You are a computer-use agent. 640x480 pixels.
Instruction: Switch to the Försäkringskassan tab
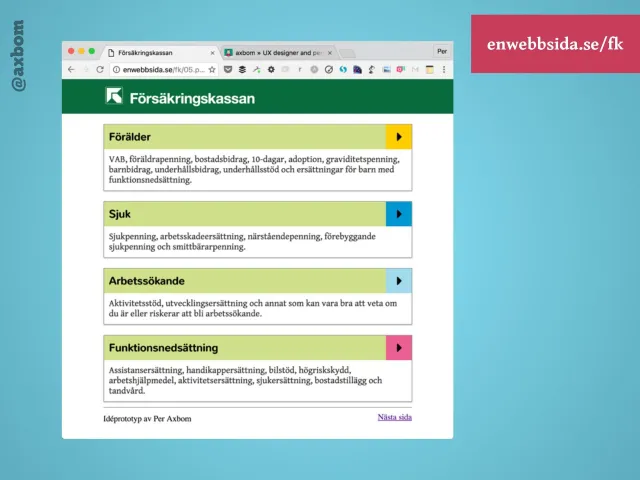[161, 53]
